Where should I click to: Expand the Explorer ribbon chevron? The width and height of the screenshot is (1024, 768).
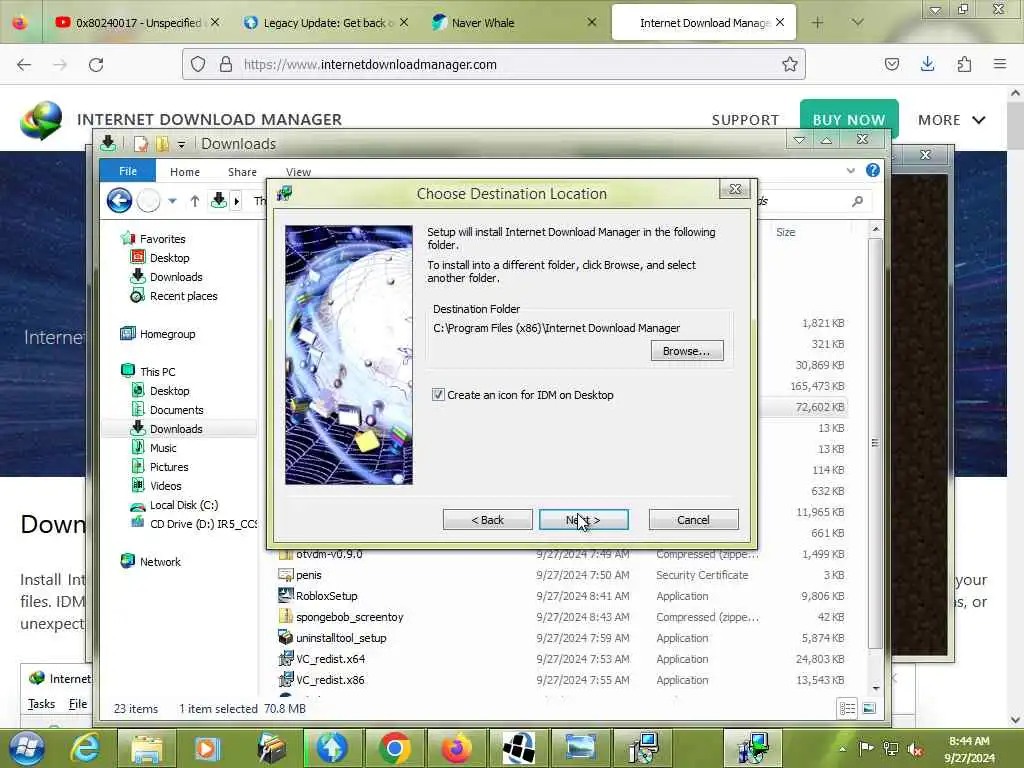[850, 170]
